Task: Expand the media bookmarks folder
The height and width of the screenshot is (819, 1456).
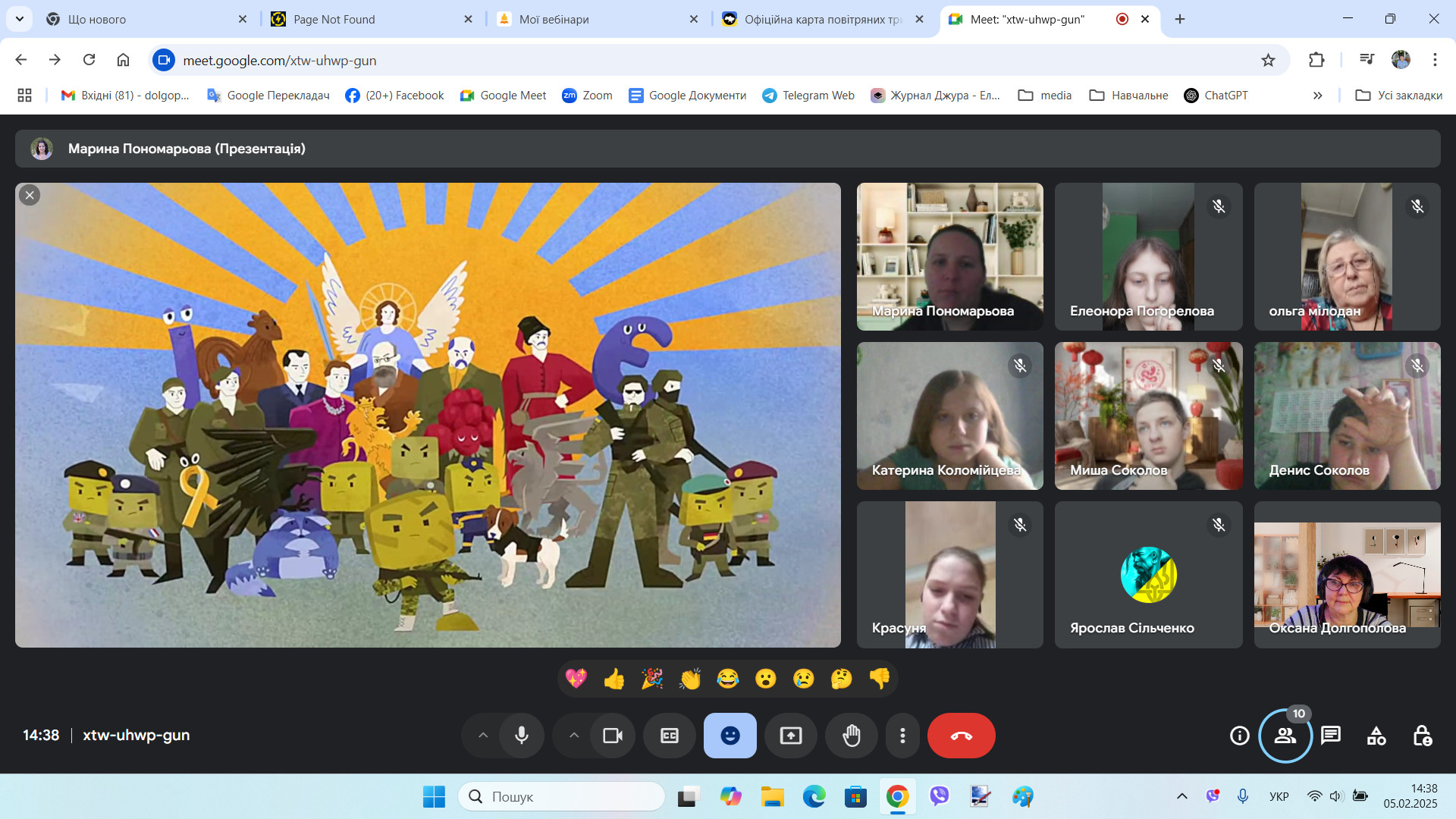Action: [1045, 96]
